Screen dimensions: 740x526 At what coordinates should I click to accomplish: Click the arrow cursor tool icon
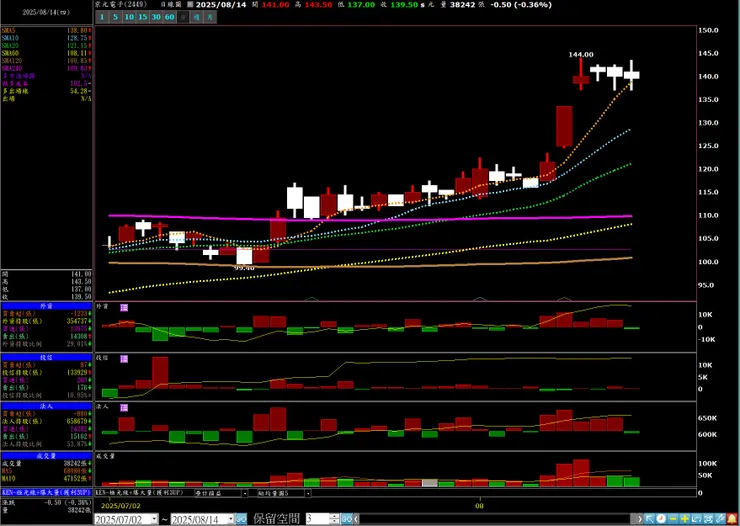(x=650, y=519)
